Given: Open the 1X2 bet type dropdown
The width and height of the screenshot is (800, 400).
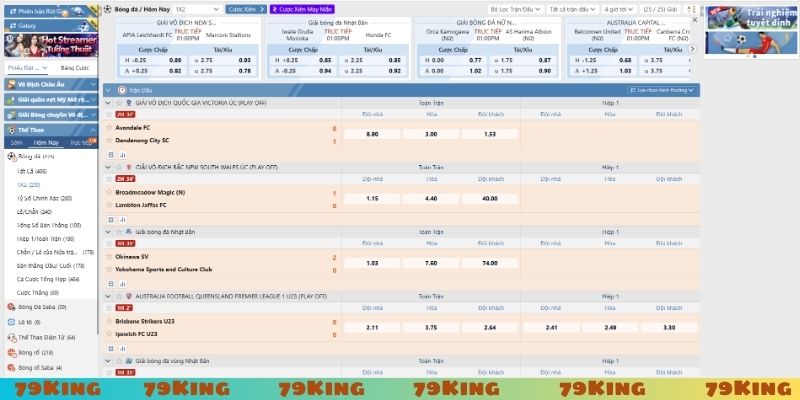Looking at the screenshot, I should (x=208, y=8).
